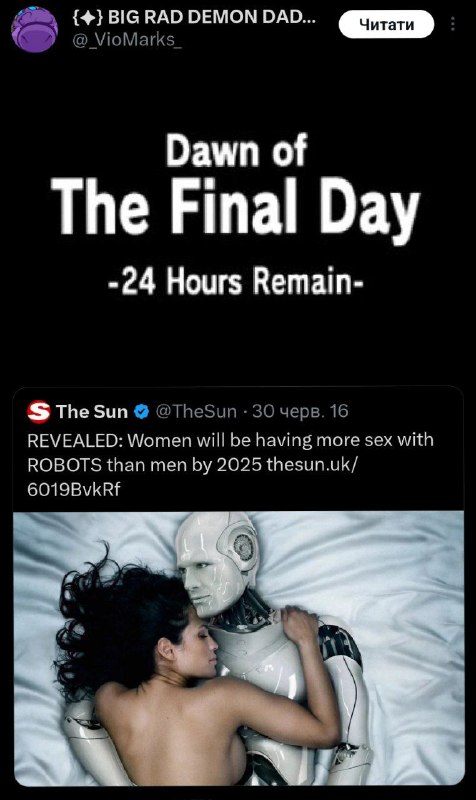Open BIG RAD DEMON DAD profile name
The image size is (476, 800).
(194, 18)
